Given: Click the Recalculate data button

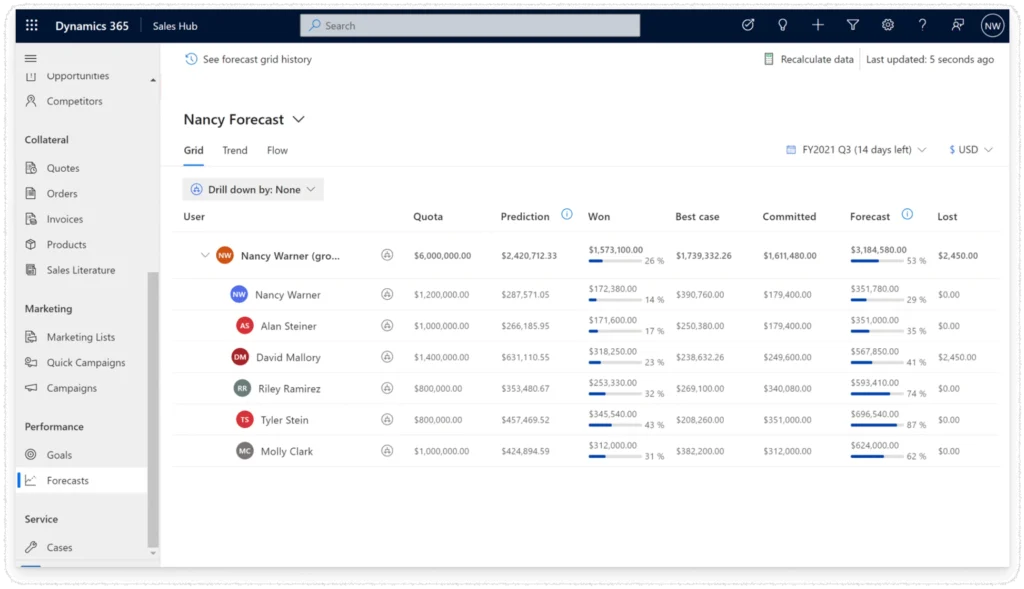Looking at the screenshot, I should (808, 60).
